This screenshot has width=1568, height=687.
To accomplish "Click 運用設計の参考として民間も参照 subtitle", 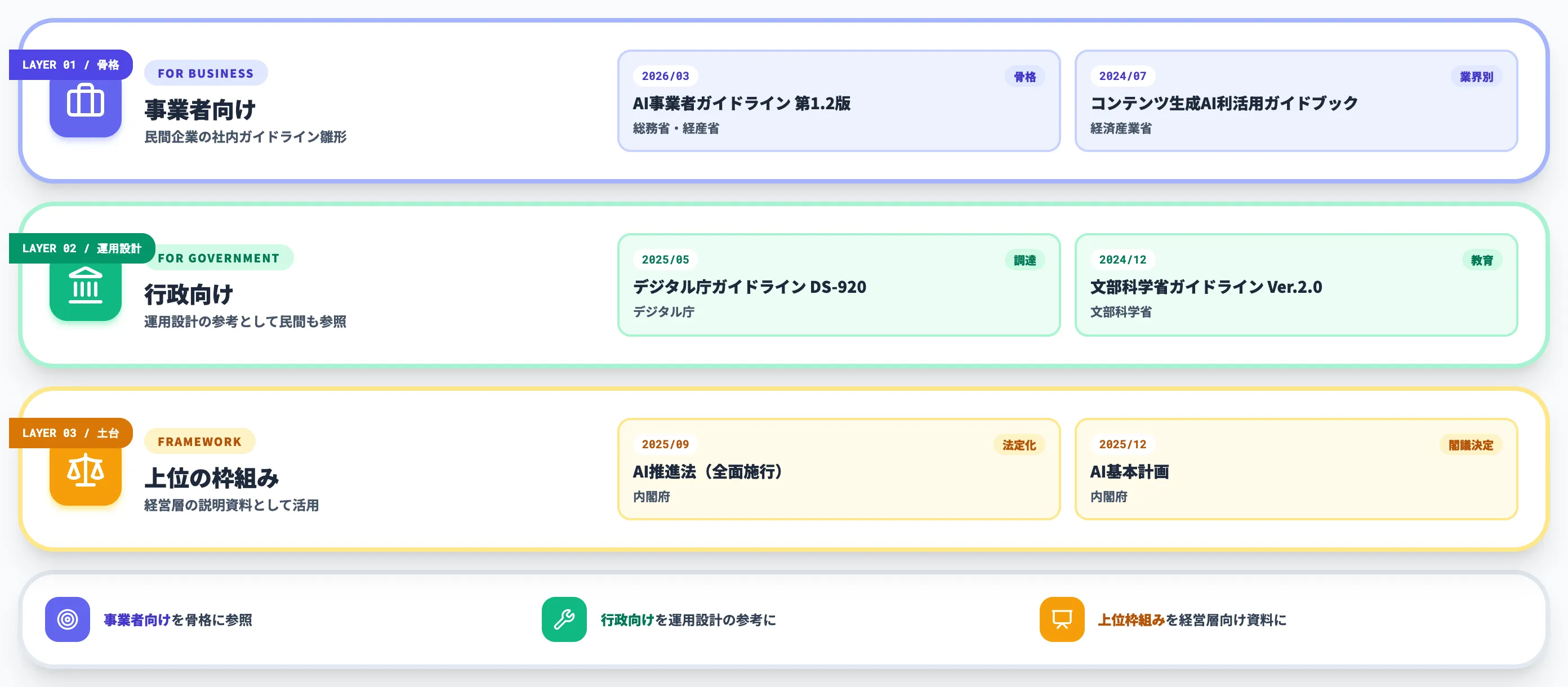I will (246, 322).
